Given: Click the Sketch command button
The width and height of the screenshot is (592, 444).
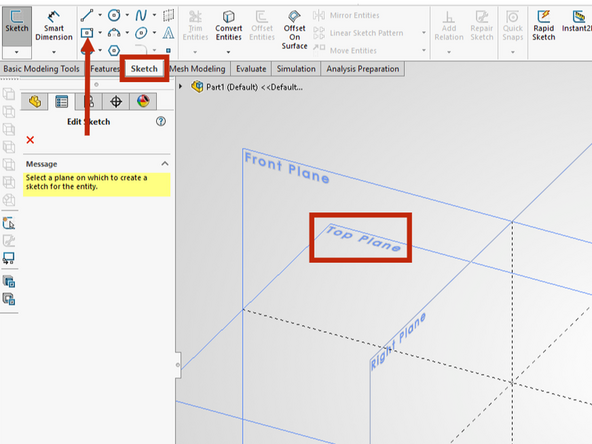Looking at the screenshot, I should coord(17,22).
